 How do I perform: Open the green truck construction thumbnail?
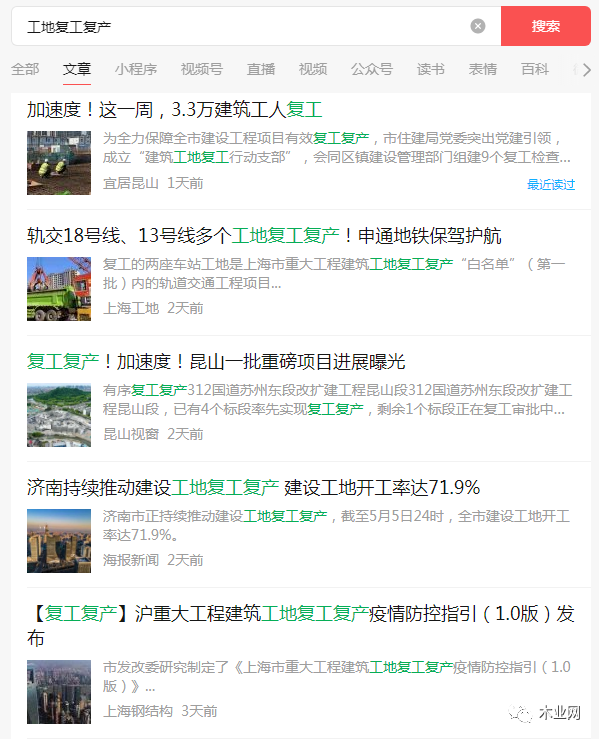pyautogui.click(x=59, y=289)
